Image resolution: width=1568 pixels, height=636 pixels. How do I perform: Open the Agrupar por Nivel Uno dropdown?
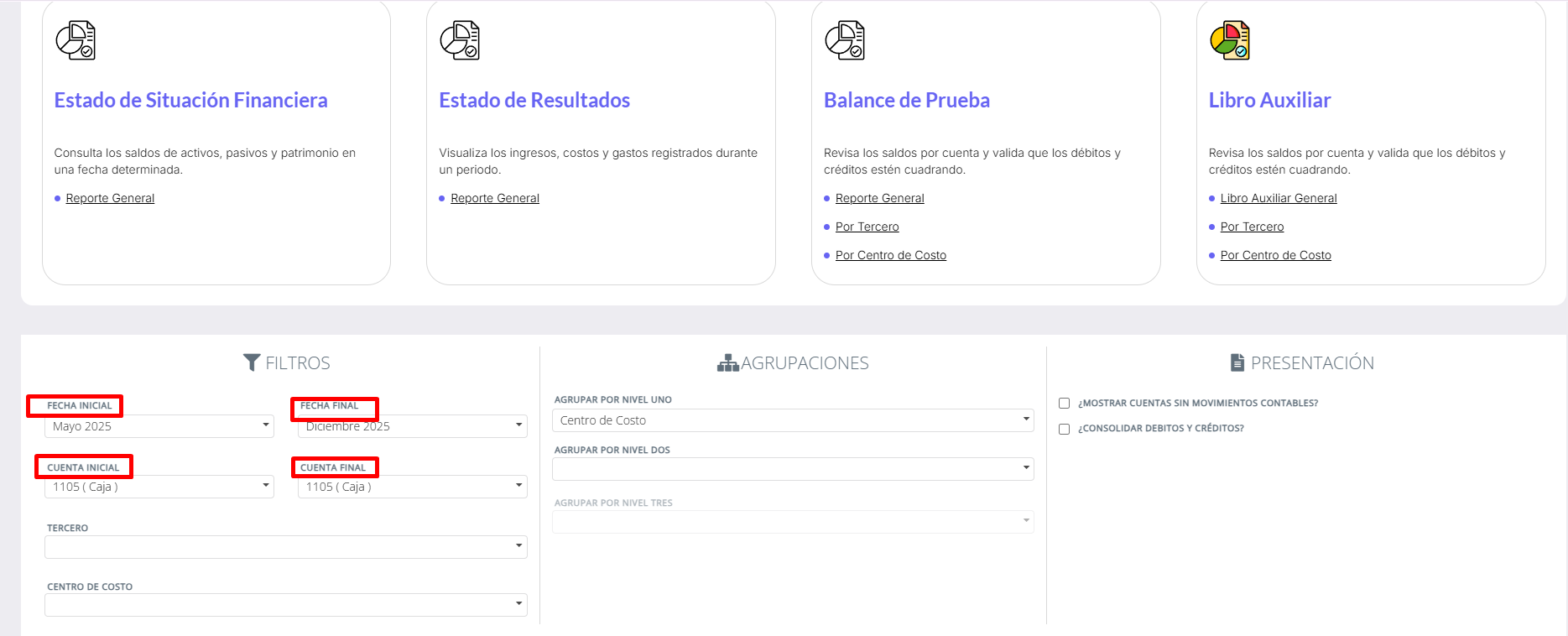click(792, 420)
